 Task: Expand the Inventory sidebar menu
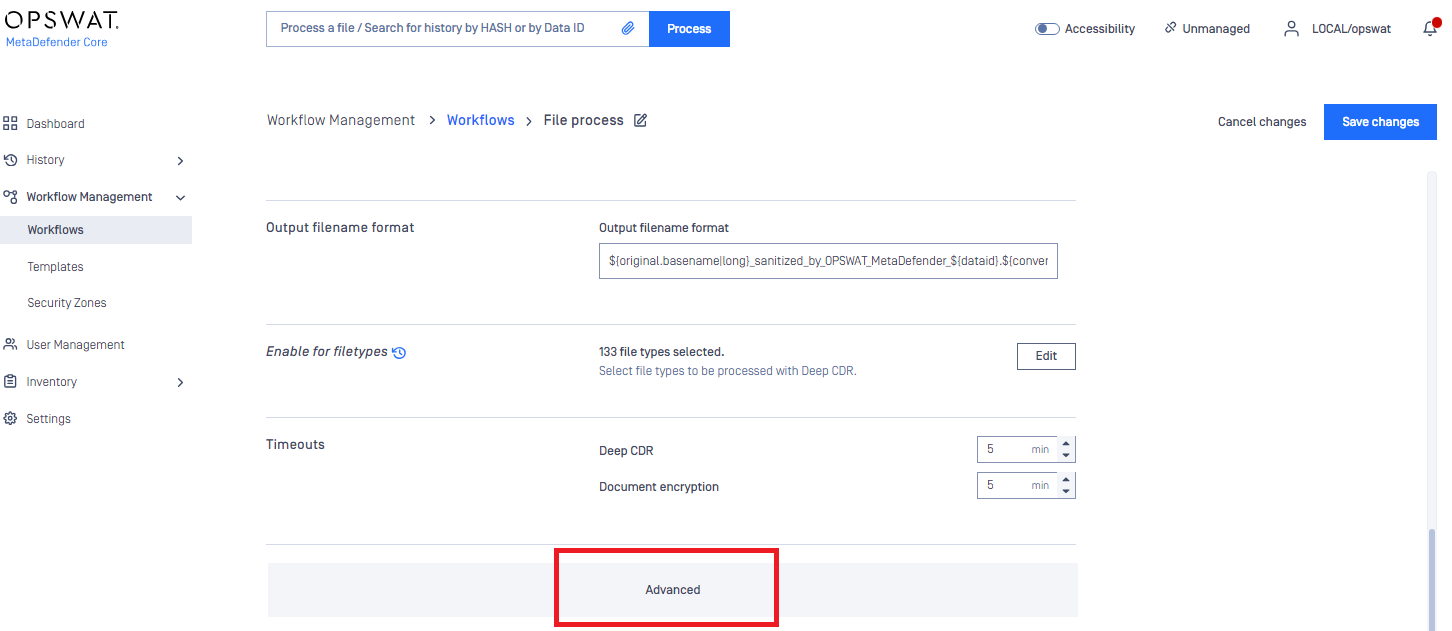[180, 382]
